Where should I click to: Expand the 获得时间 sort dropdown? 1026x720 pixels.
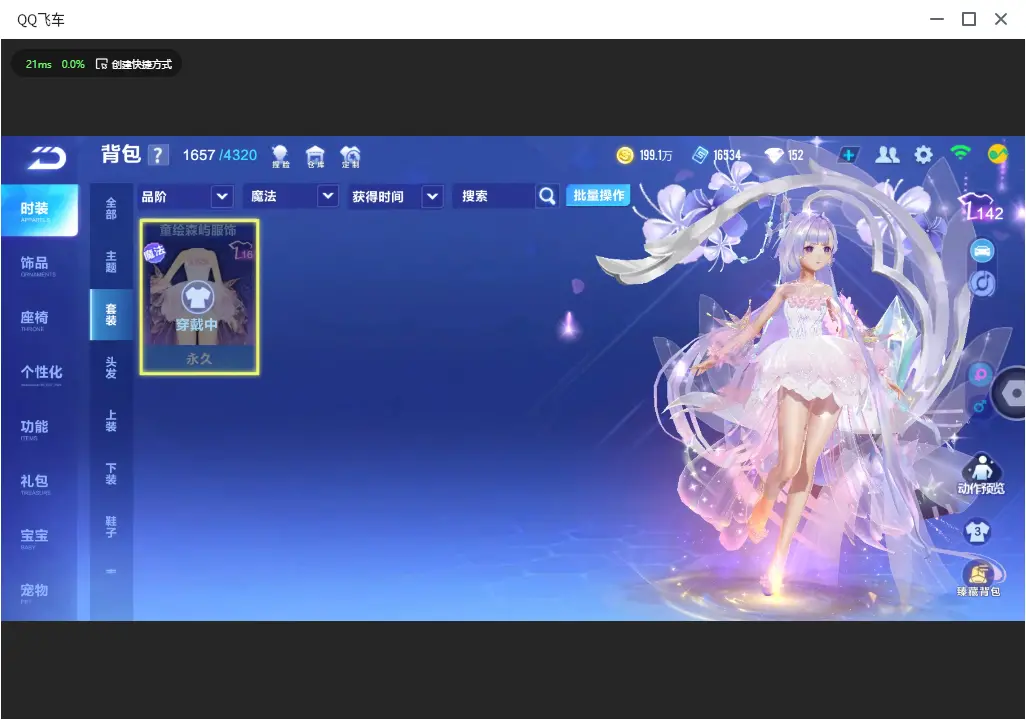tap(395, 196)
